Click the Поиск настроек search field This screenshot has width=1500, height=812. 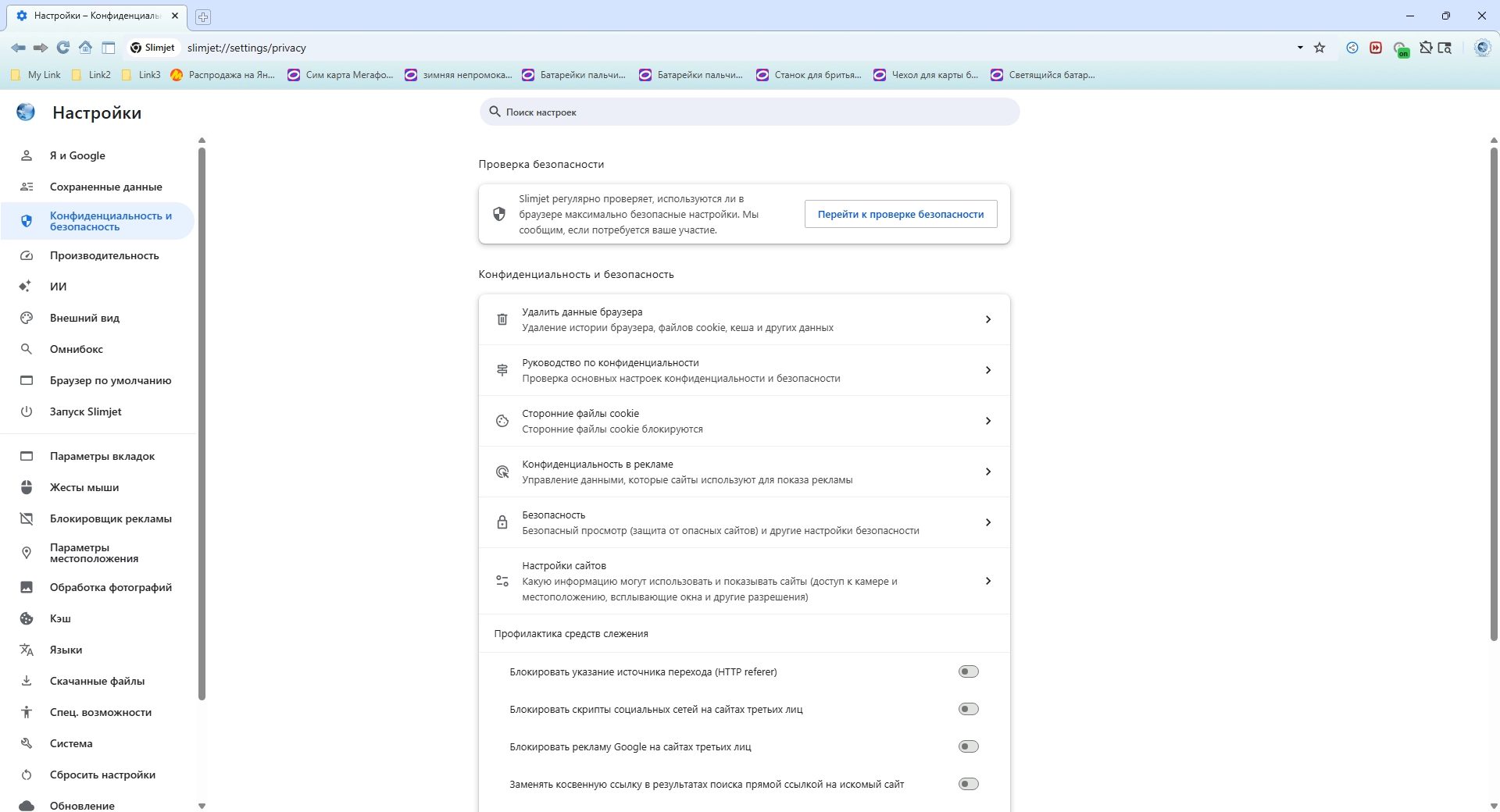tap(750, 112)
